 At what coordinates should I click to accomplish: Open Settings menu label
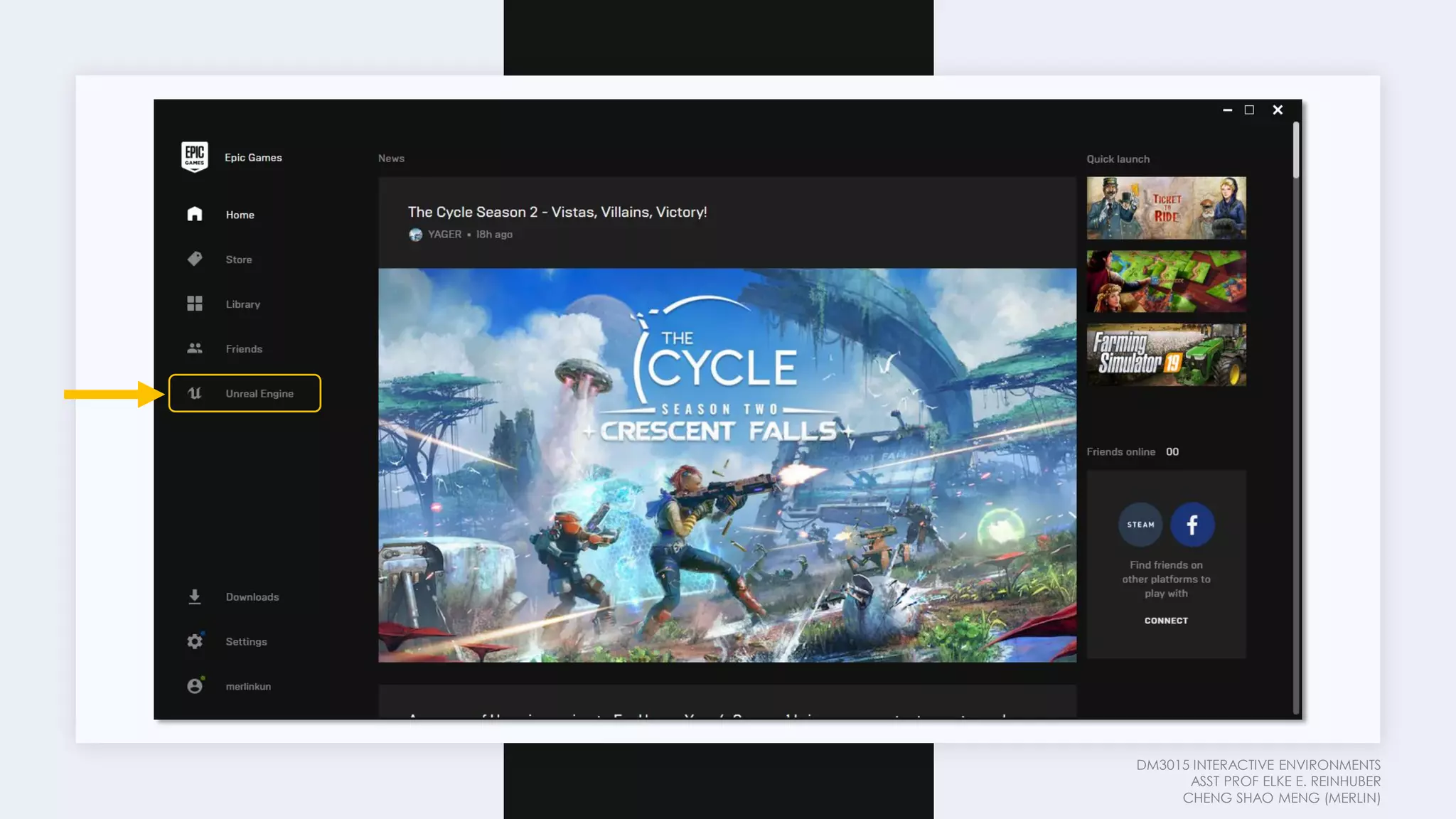pos(247,642)
